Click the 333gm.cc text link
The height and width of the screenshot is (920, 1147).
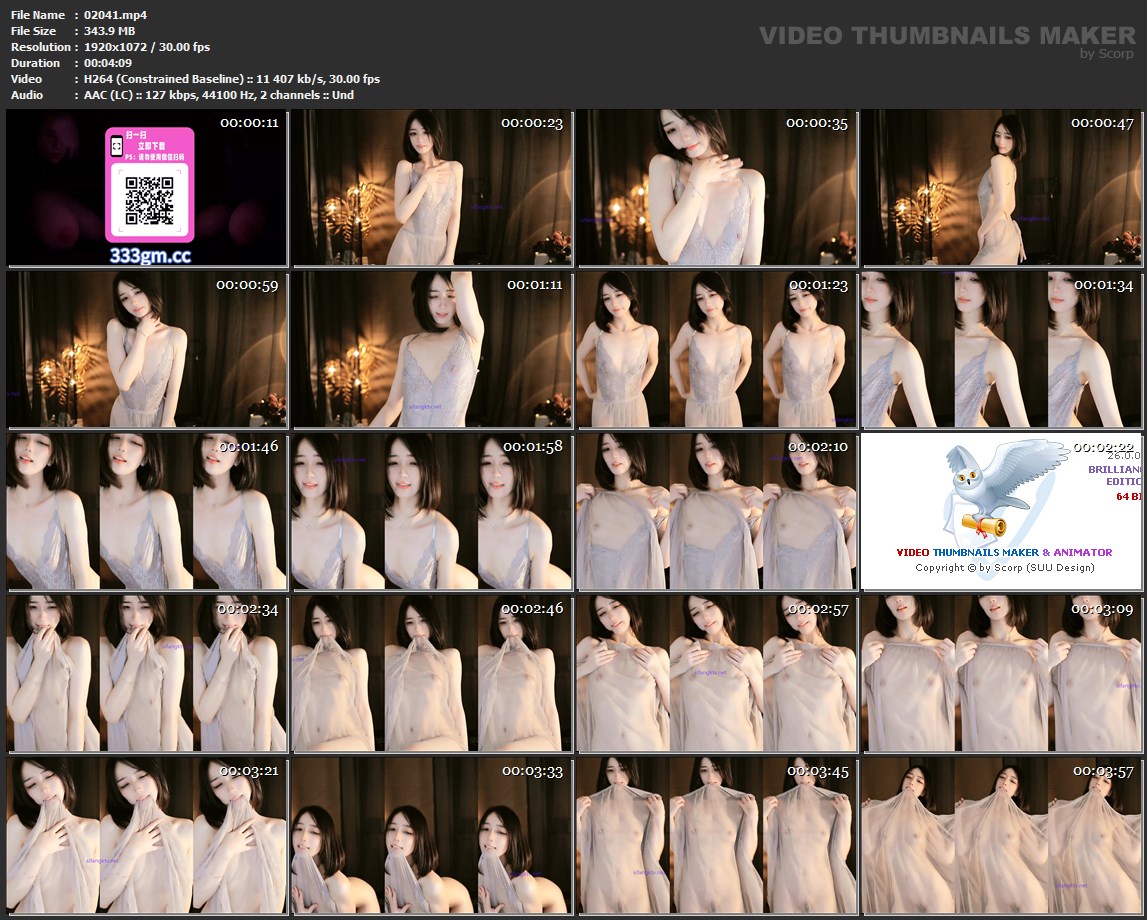tap(149, 256)
